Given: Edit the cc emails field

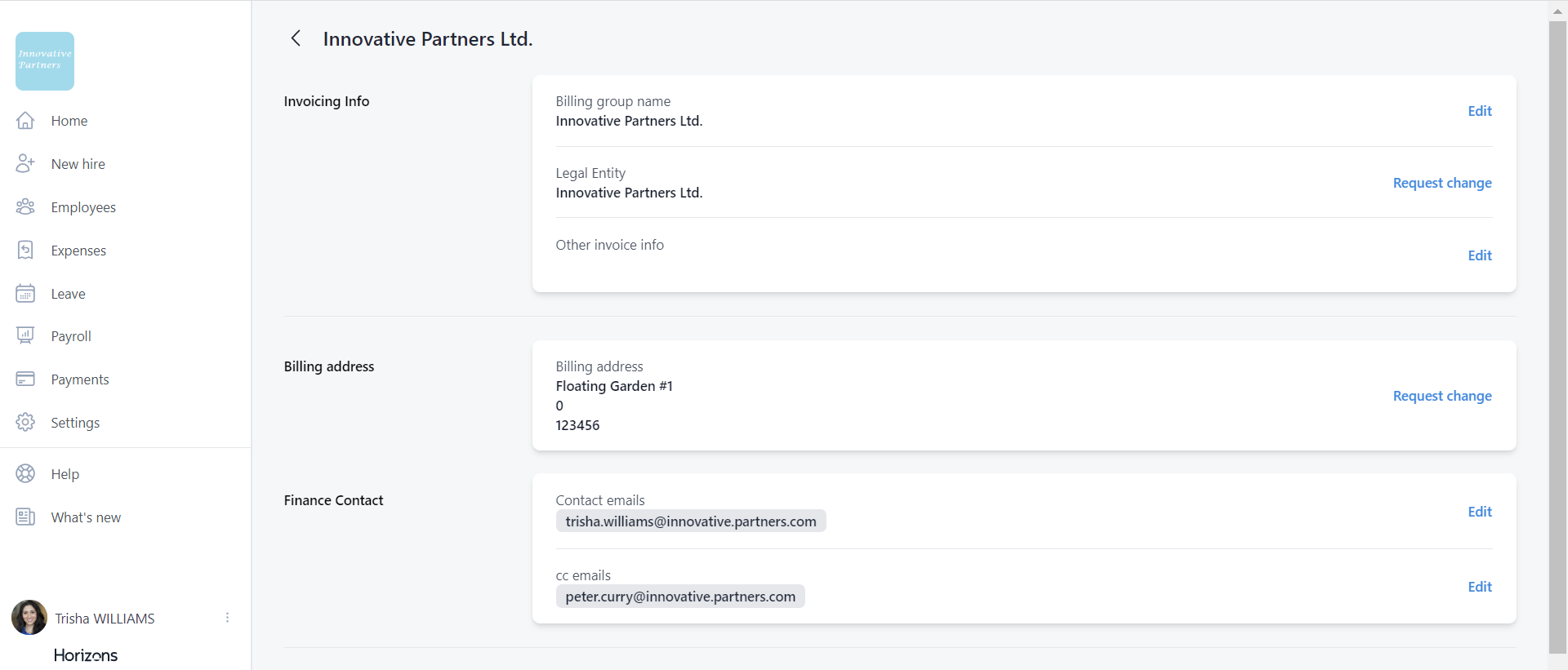Looking at the screenshot, I should click(1479, 587).
